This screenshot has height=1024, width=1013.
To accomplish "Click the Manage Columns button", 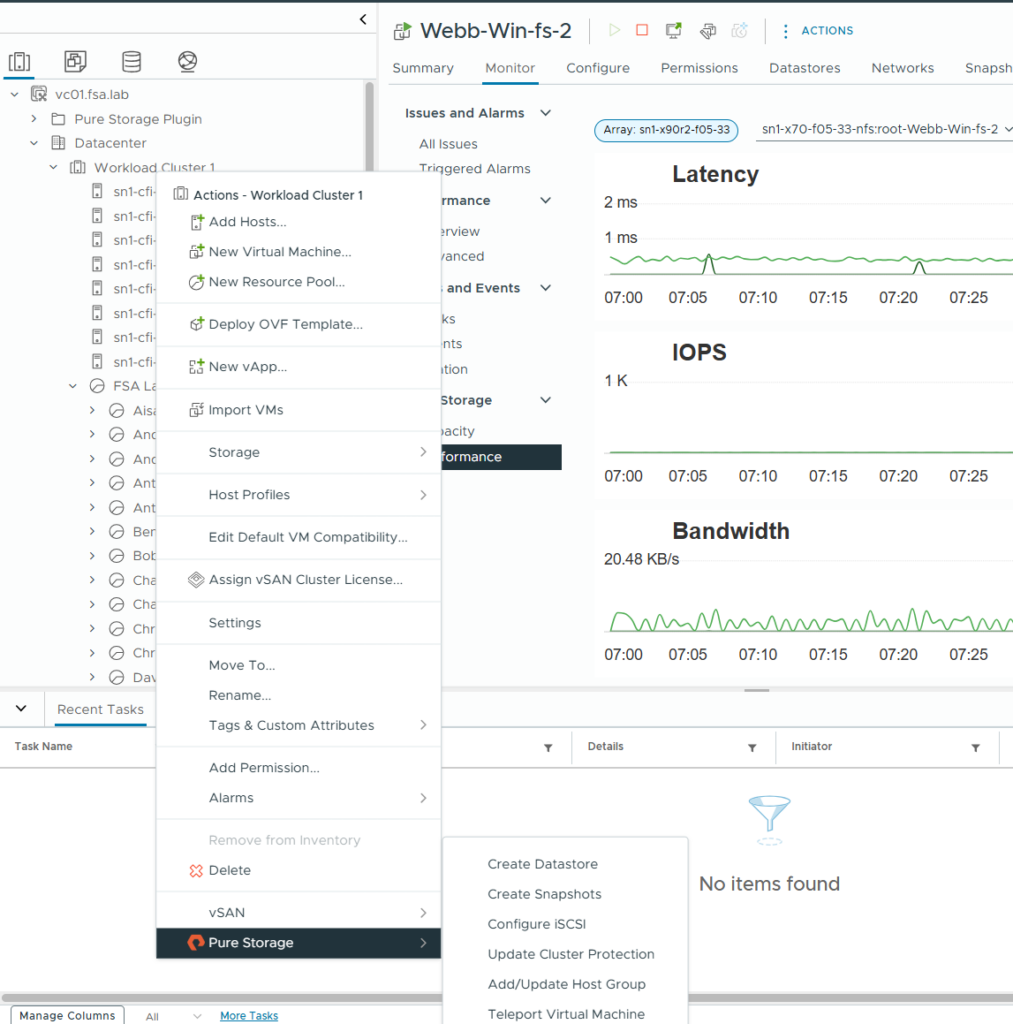I will pos(67,1016).
